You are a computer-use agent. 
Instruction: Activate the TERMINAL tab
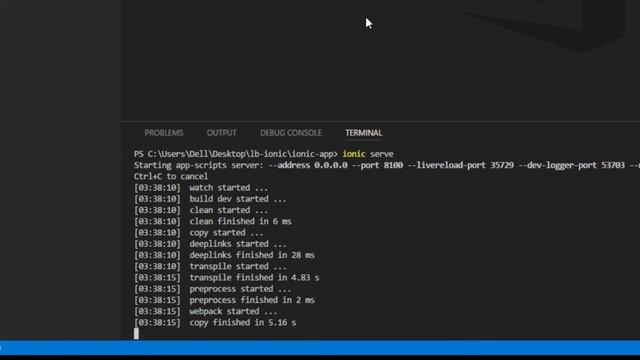click(x=364, y=133)
